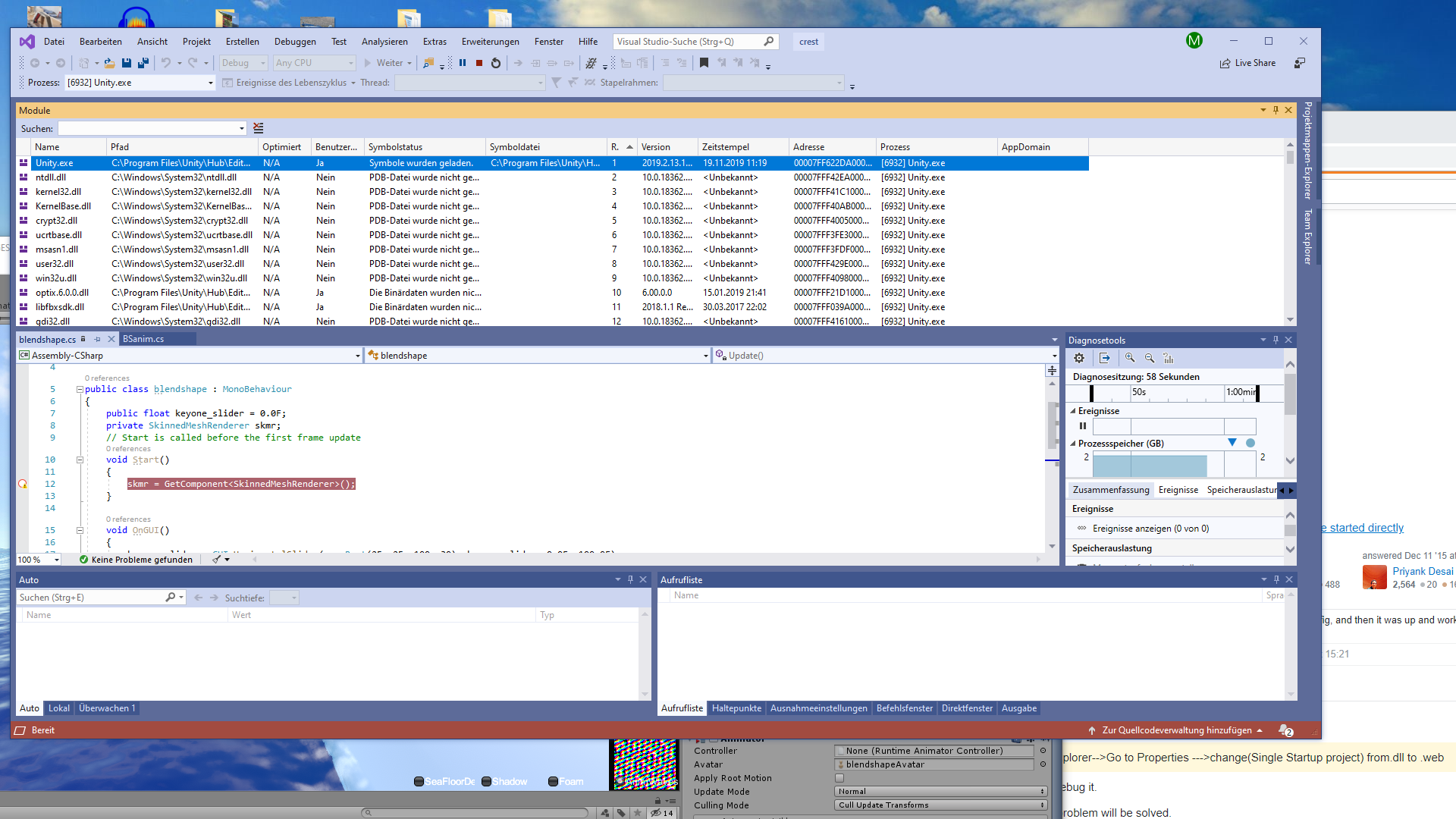Switch to the BSanim.cs tab
This screenshot has width=1456, height=819.
coord(144,339)
